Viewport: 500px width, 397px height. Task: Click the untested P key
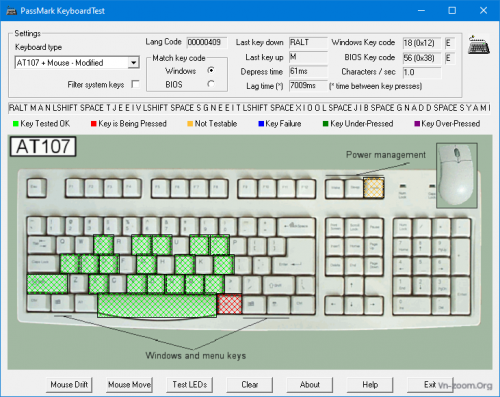237,246
